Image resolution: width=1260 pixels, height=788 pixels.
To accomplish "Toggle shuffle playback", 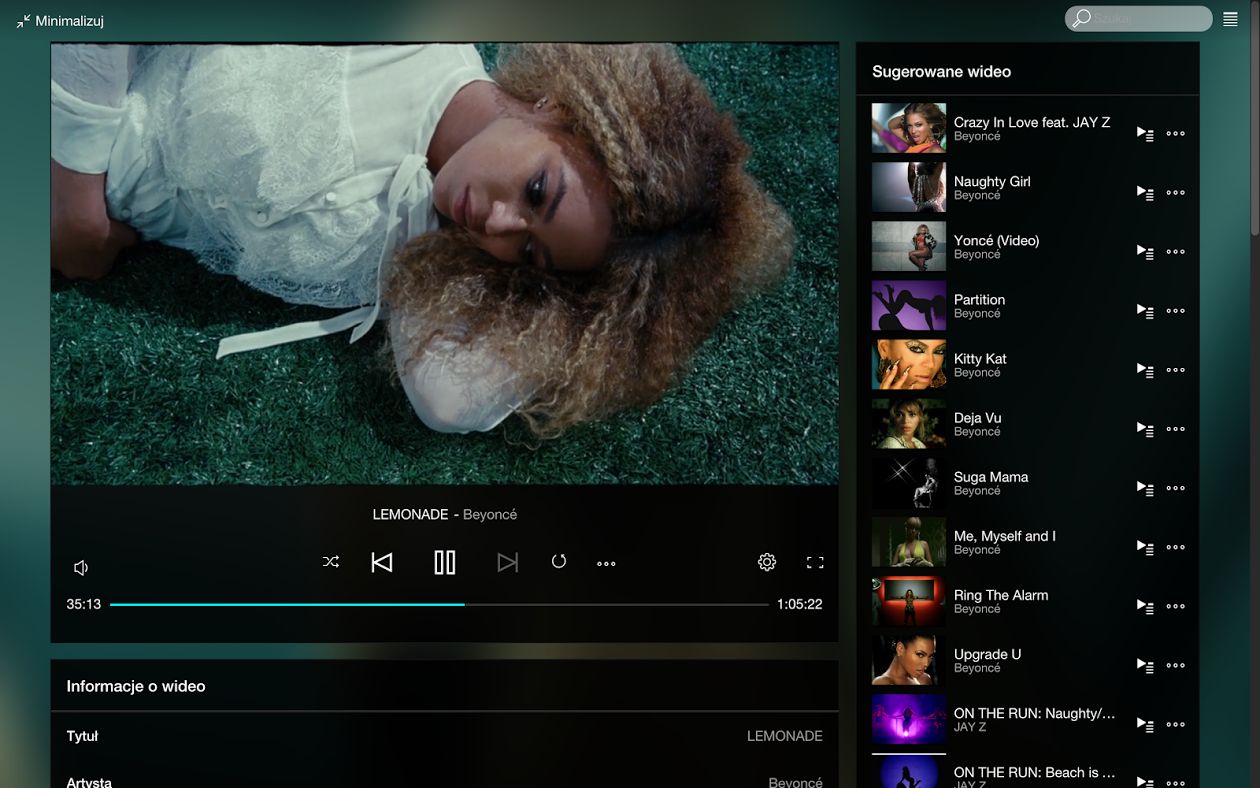I will click(x=331, y=562).
